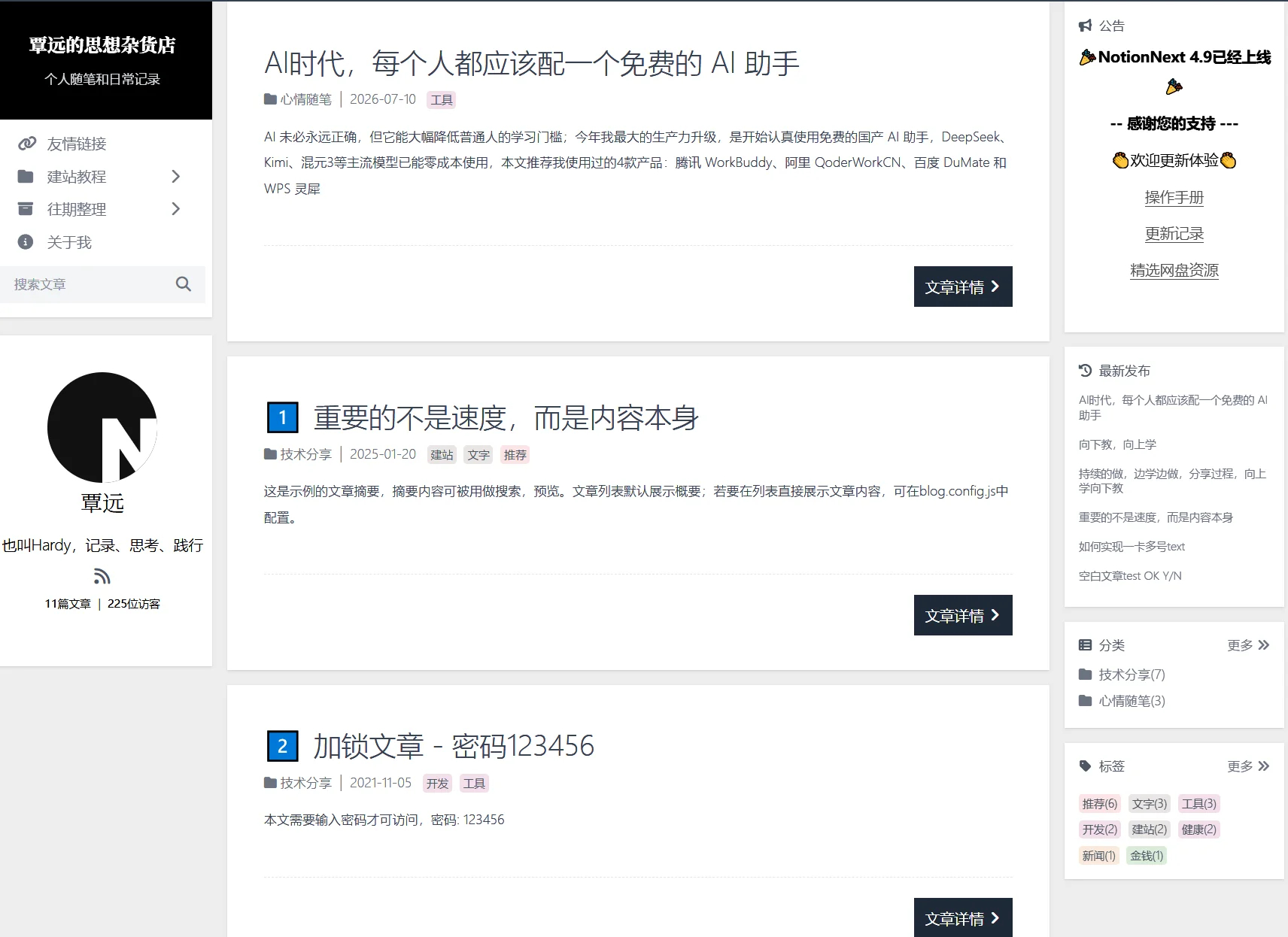The image size is (1288, 937).
Task: Click 推荐 tag on second article
Action: 515,455
